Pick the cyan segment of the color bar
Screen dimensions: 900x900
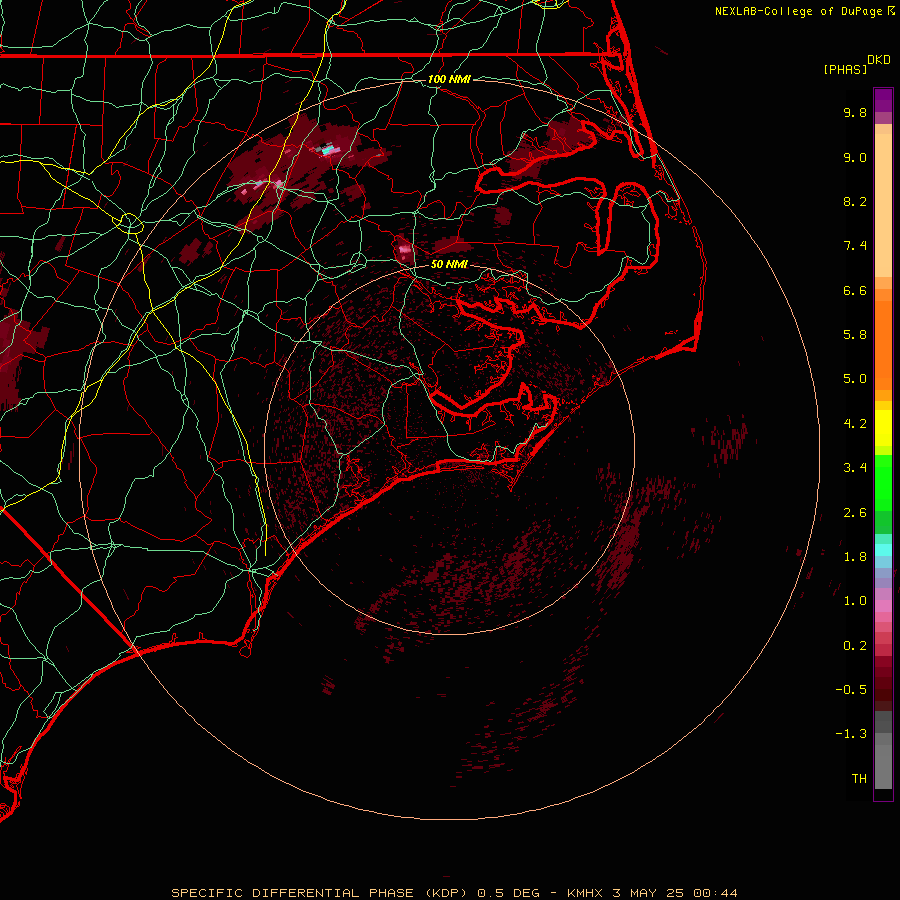pos(883,550)
